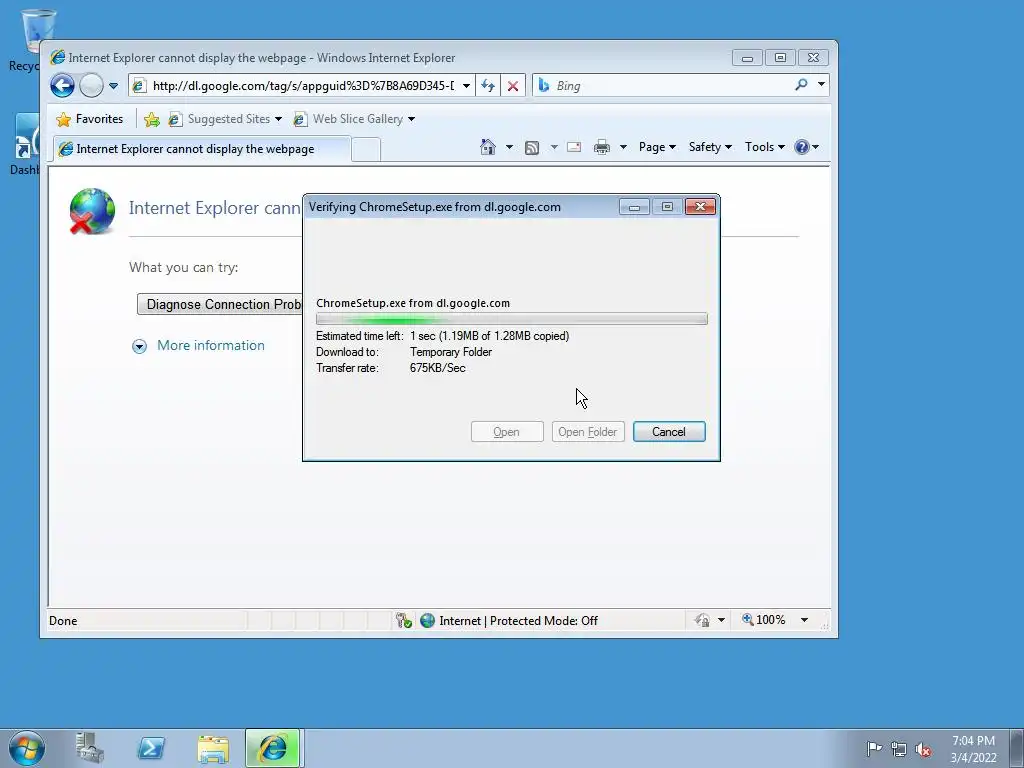Open the Favorites center
This screenshot has height=768, width=1024.
pyautogui.click(x=90, y=119)
